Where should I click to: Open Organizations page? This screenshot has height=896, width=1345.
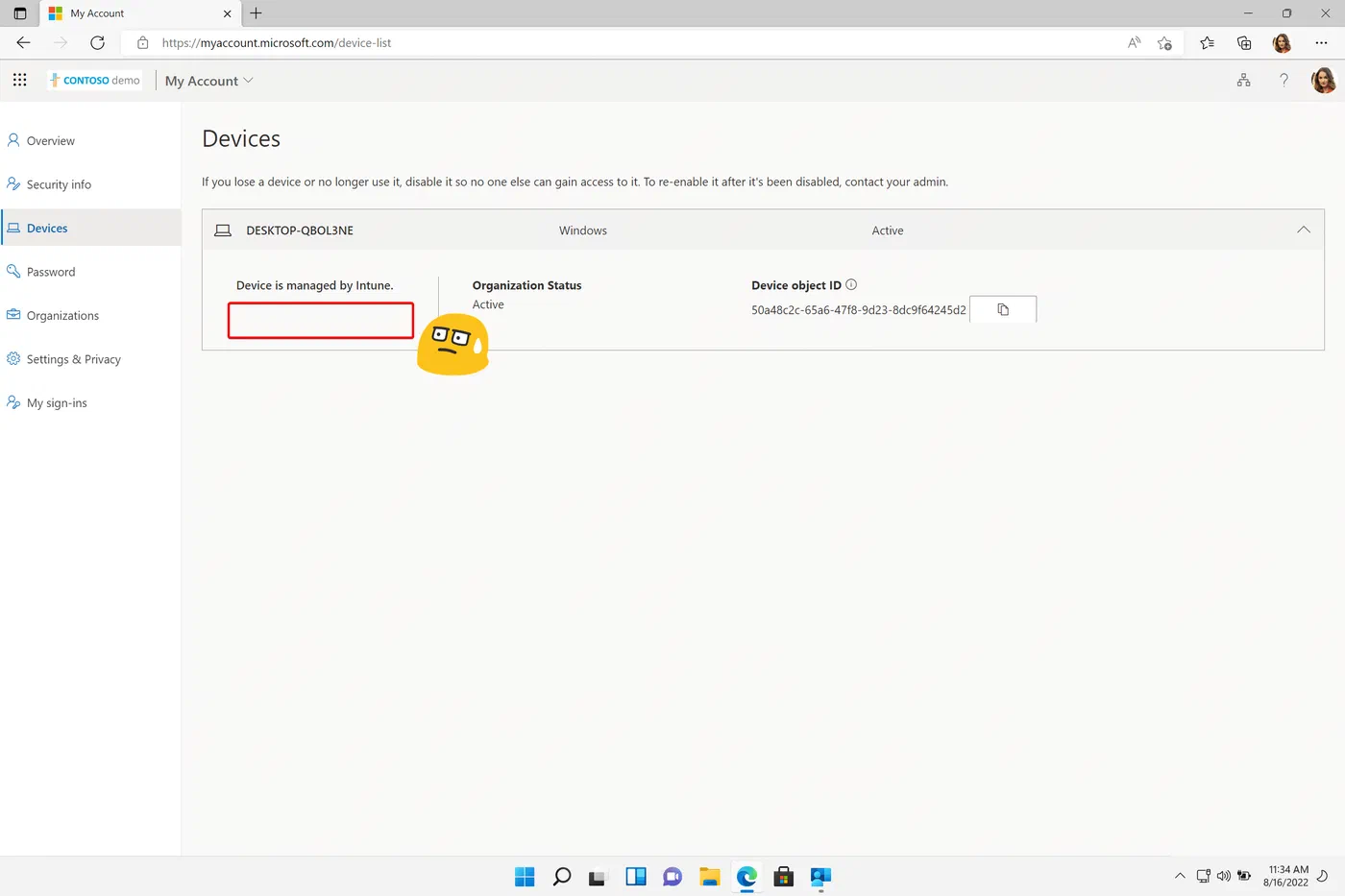(90, 315)
